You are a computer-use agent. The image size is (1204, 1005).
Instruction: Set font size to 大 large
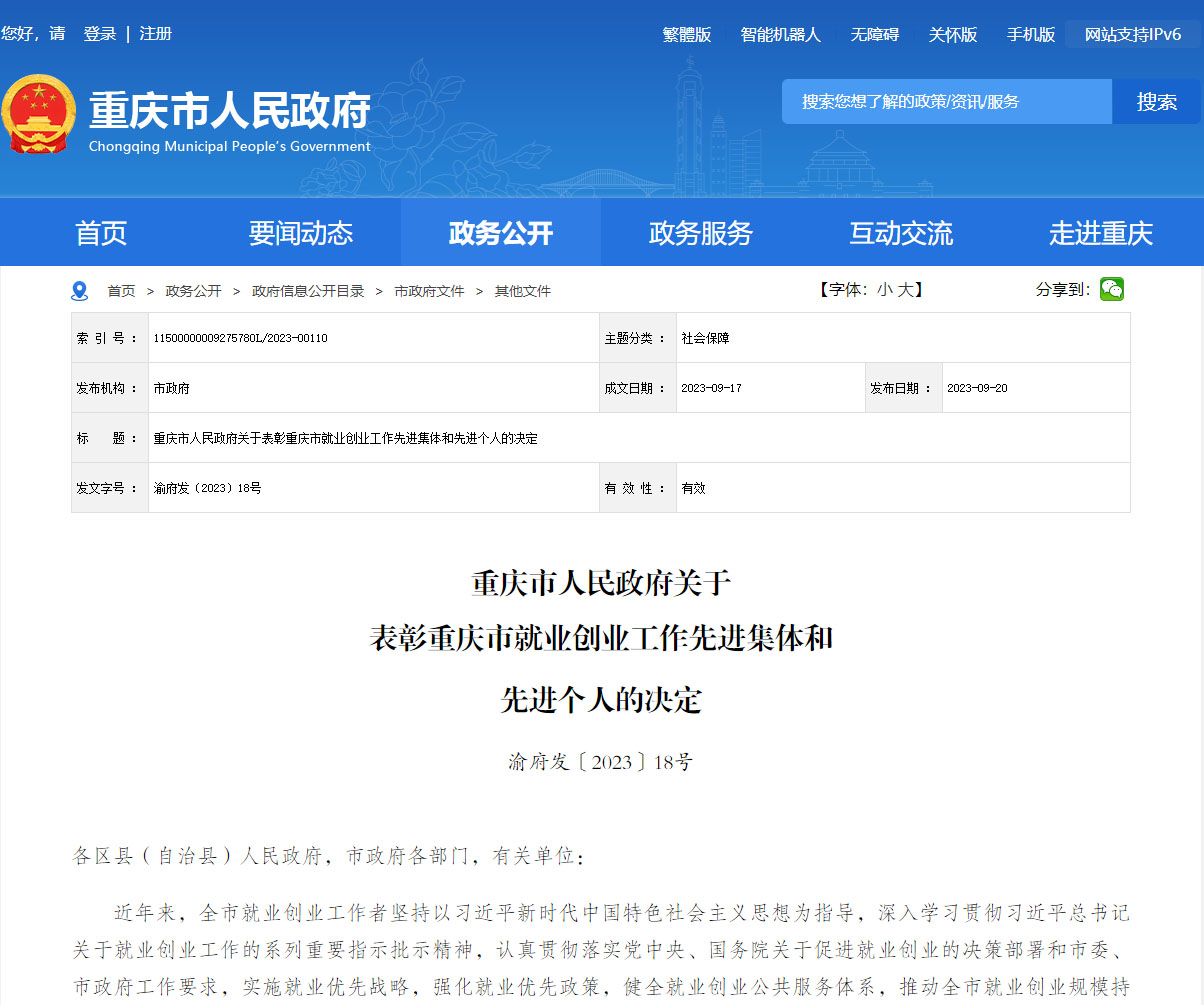905,290
